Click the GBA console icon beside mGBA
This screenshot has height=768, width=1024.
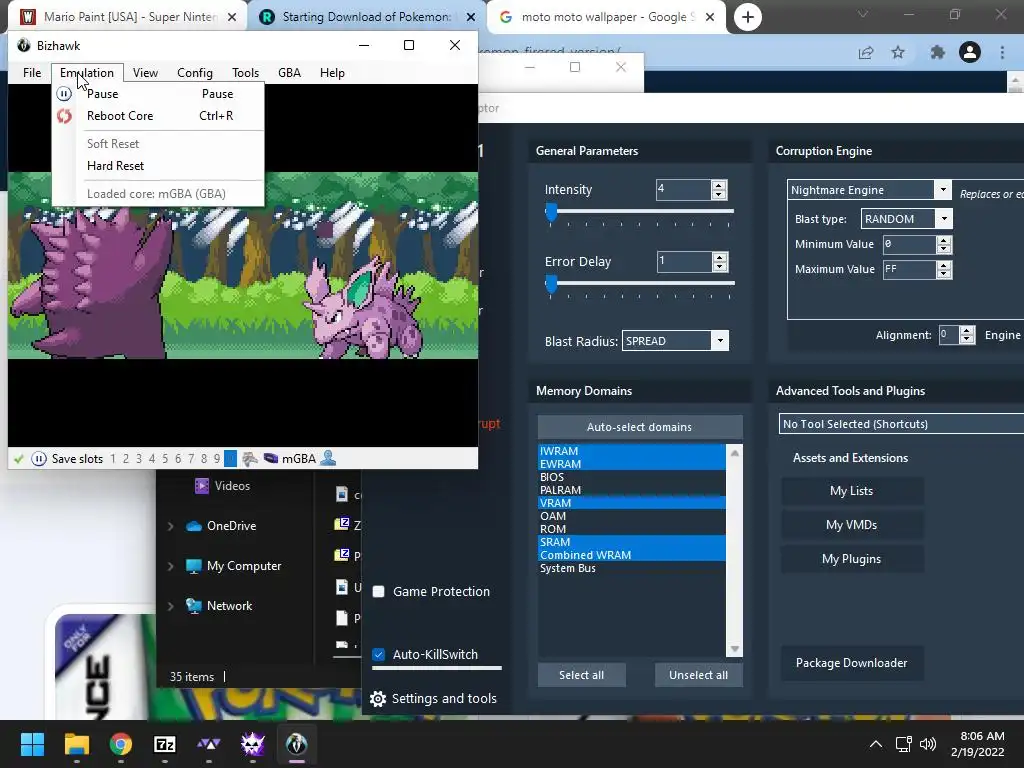tap(270, 458)
